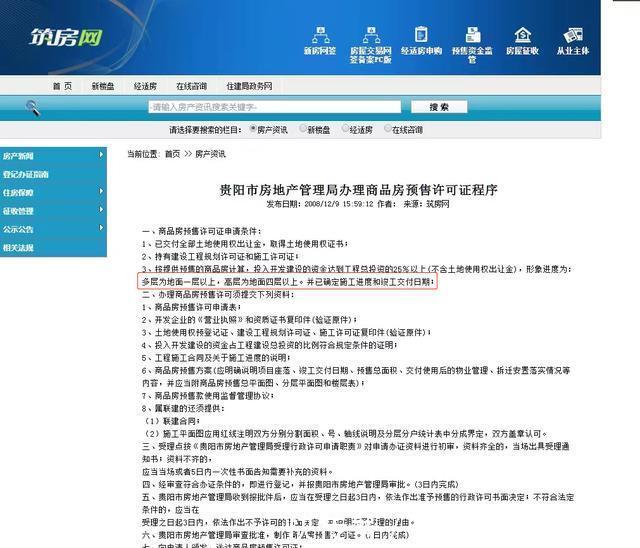Click 房产资讯 link in breadcrumb
The height and width of the screenshot is (548, 640).
[210, 154]
